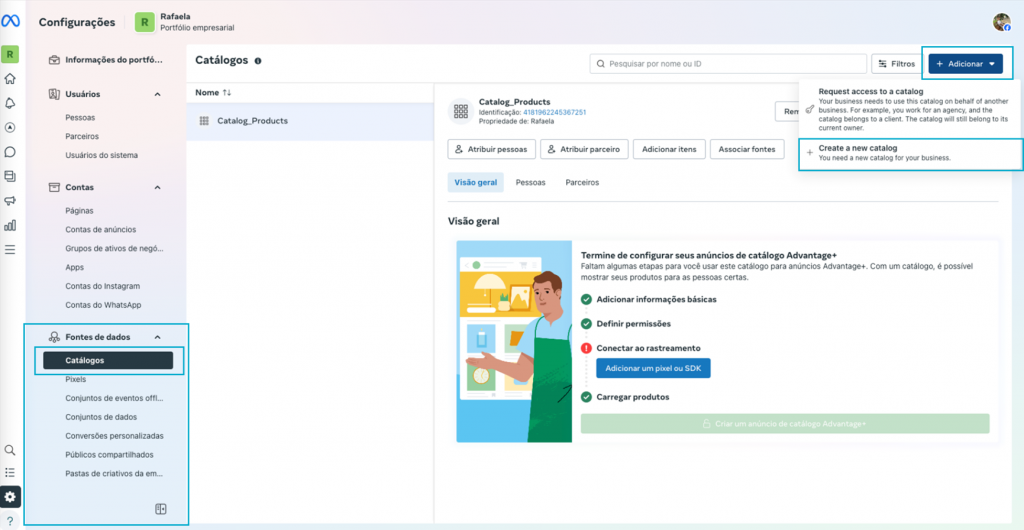Open Conjuntos de eventos offline item
The width and height of the screenshot is (1024, 530).
point(114,398)
